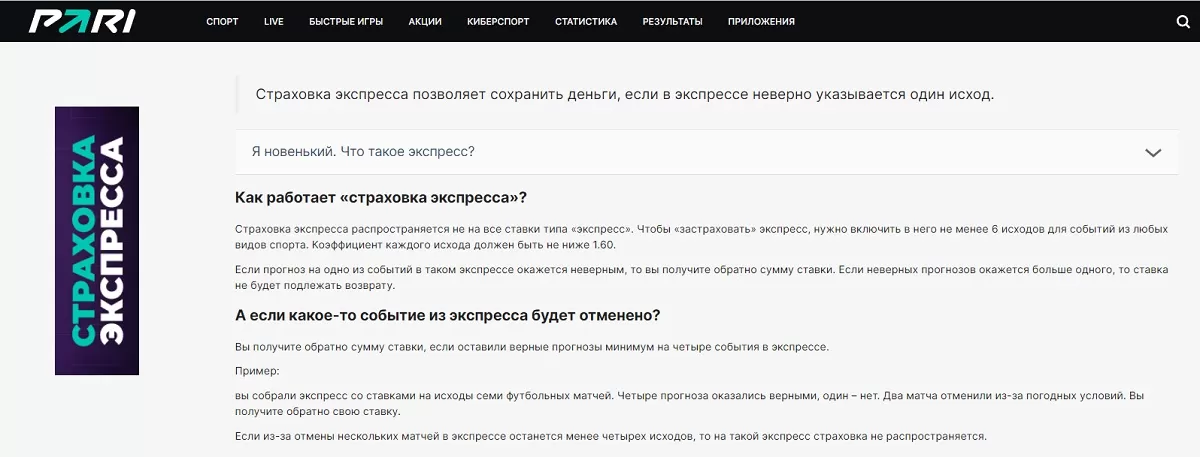This screenshot has height=457, width=1200.
Task: Open БЫСТРЫЕ ИГРЫ in the navigation
Action: pyautogui.click(x=346, y=21)
